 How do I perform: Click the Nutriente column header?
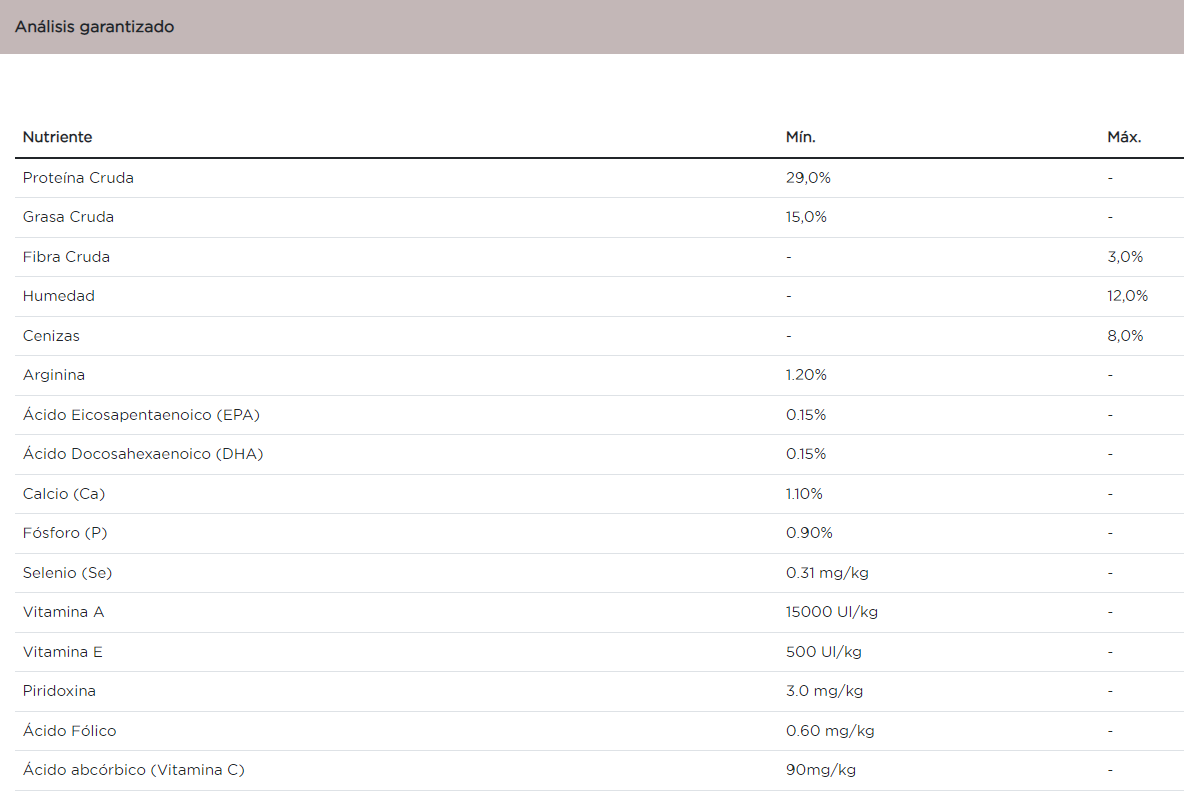pos(58,137)
